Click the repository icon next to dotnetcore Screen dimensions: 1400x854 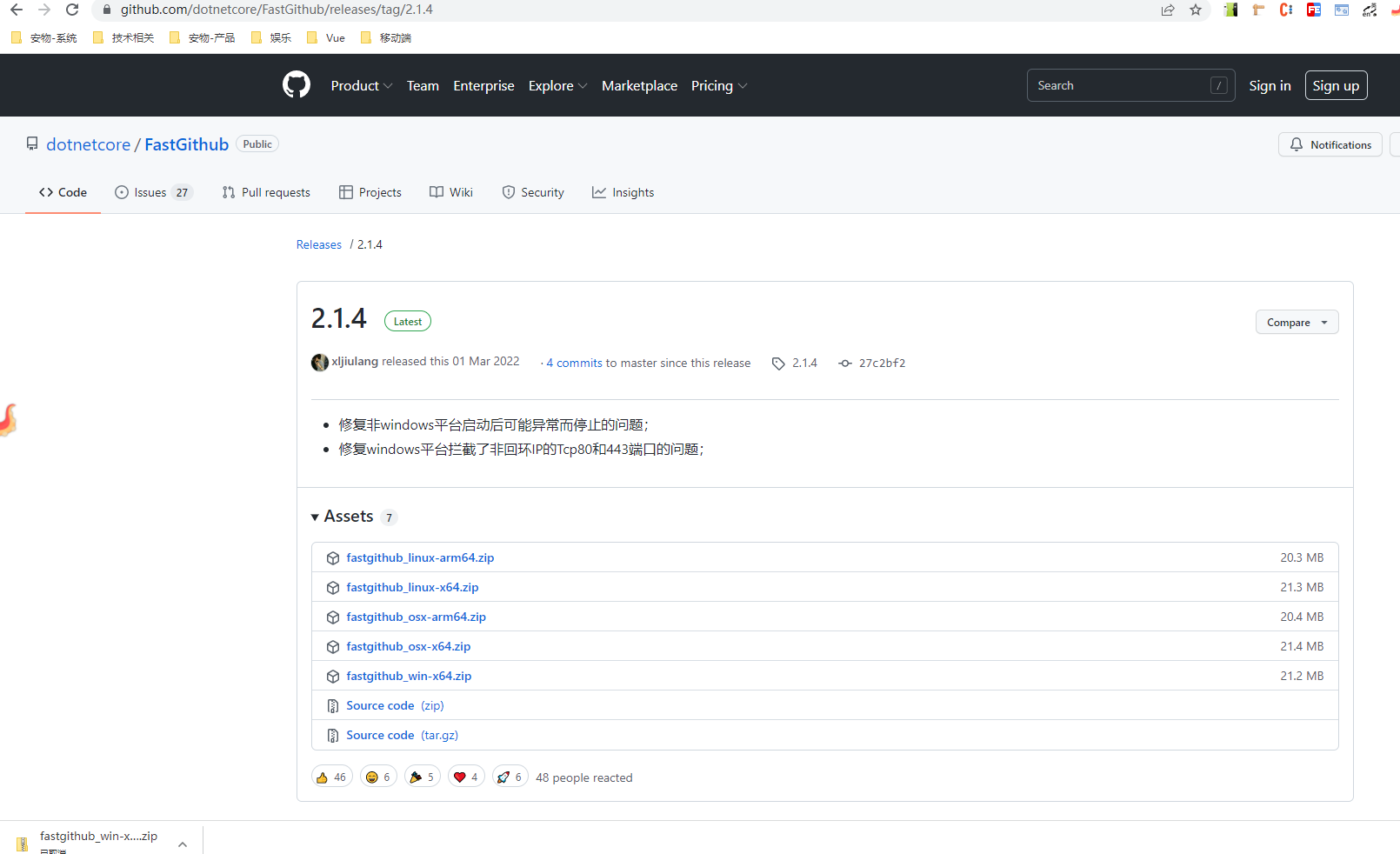(x=32, y=144)
